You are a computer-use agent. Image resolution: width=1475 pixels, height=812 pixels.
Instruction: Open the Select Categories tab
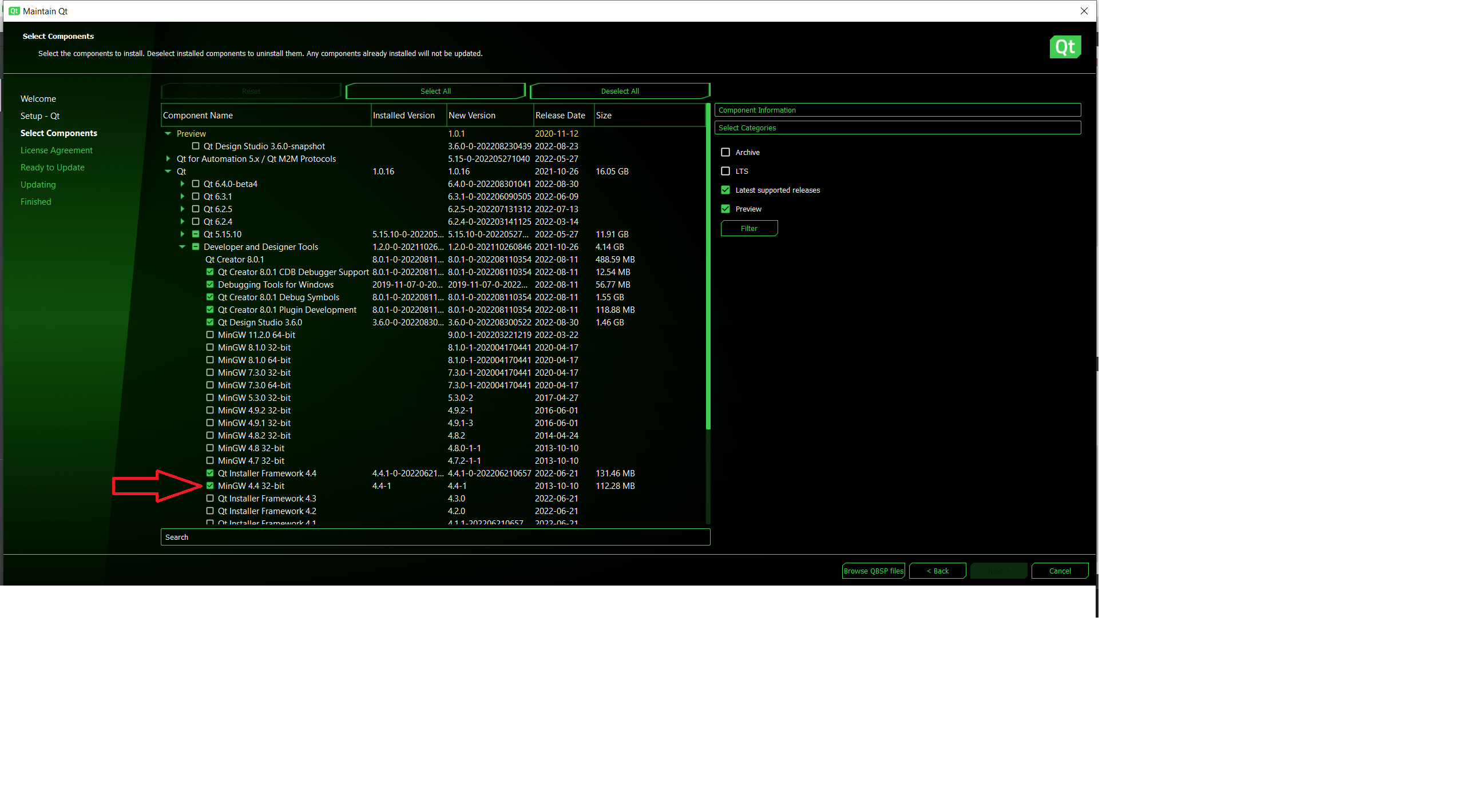point(897,128)
